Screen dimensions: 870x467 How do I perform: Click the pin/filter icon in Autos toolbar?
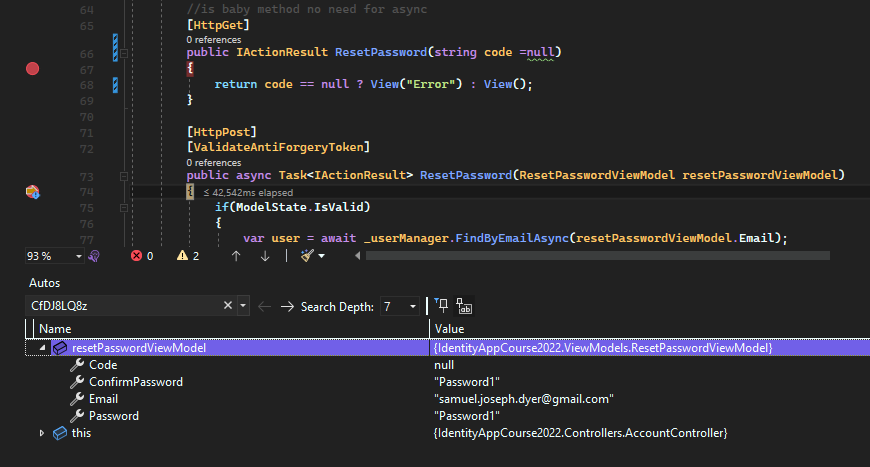(442, 306)
